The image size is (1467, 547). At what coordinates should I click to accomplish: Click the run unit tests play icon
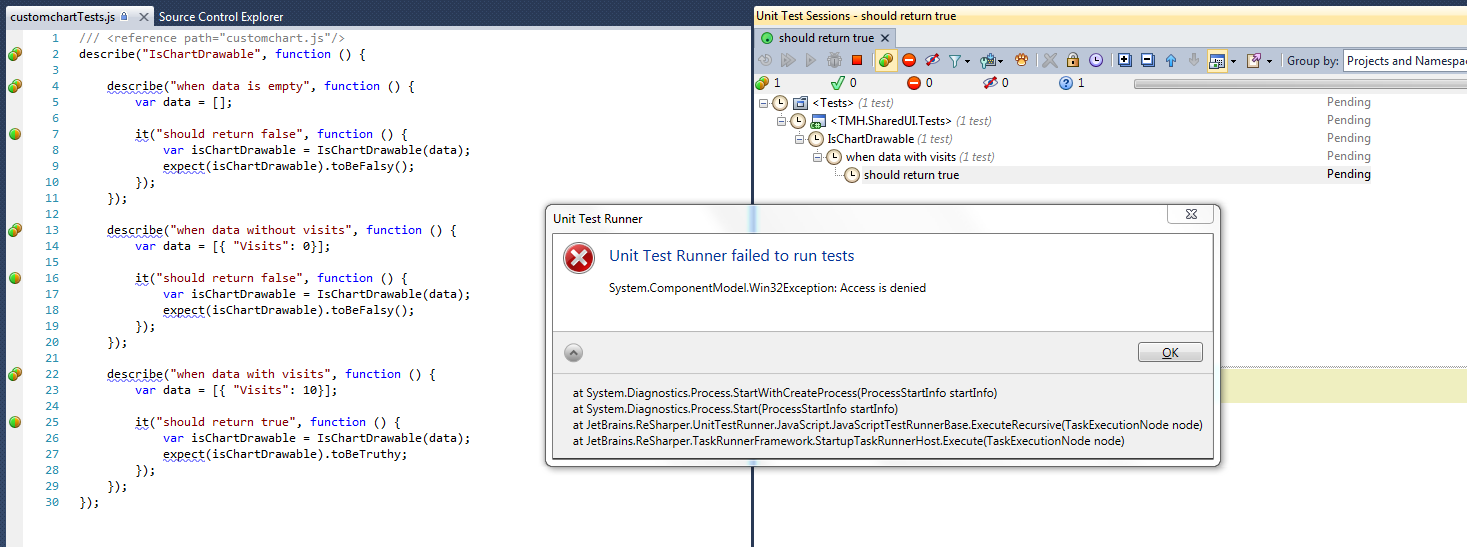(x=811, y=60)
